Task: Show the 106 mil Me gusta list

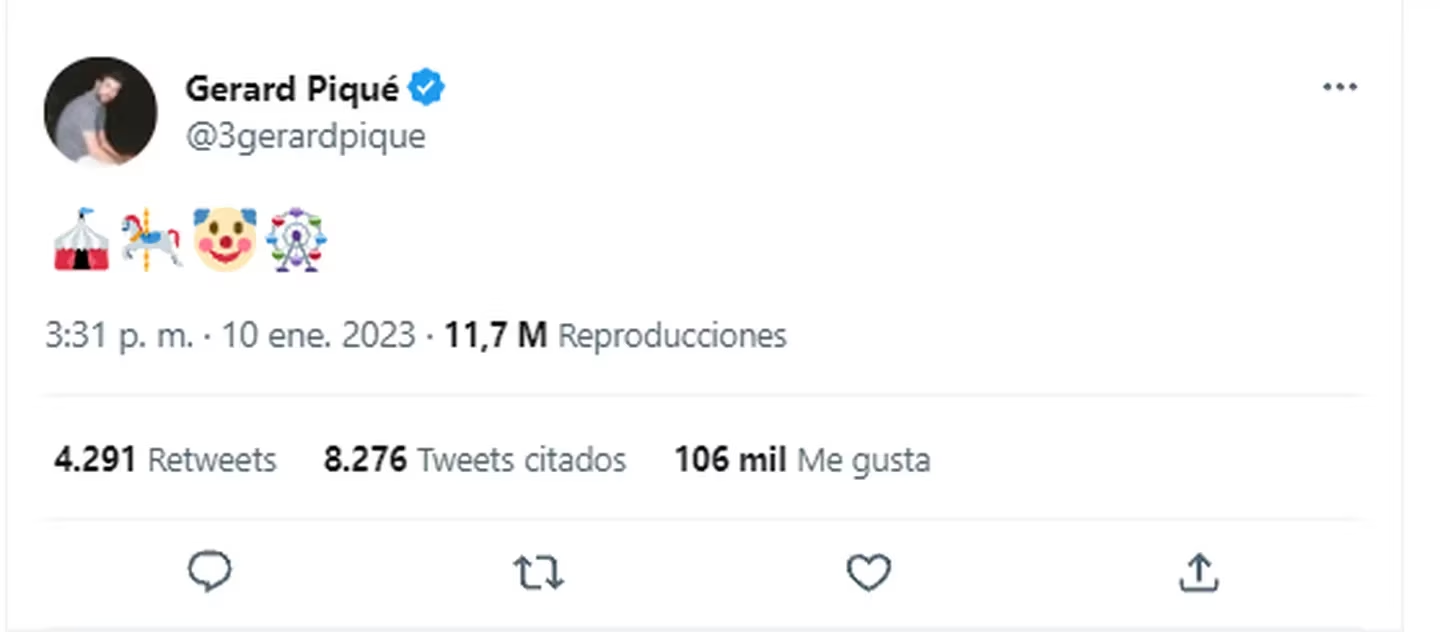Action: tap(802, 460)
